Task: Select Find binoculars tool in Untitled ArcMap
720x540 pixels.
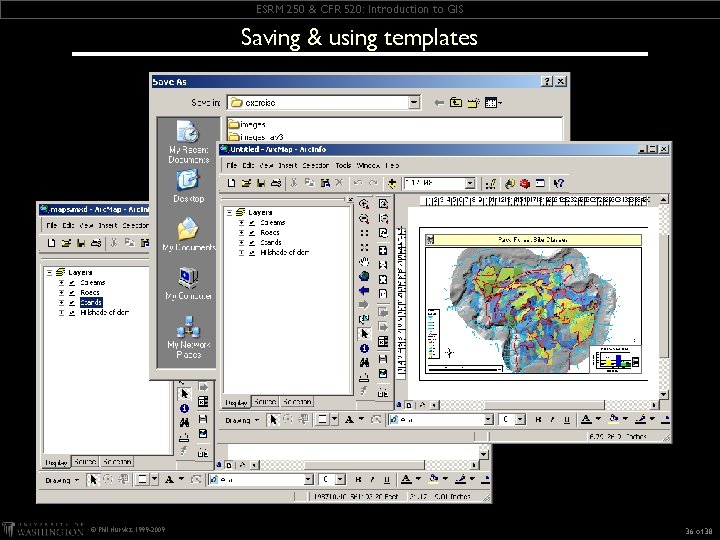Action: (364, 363)
